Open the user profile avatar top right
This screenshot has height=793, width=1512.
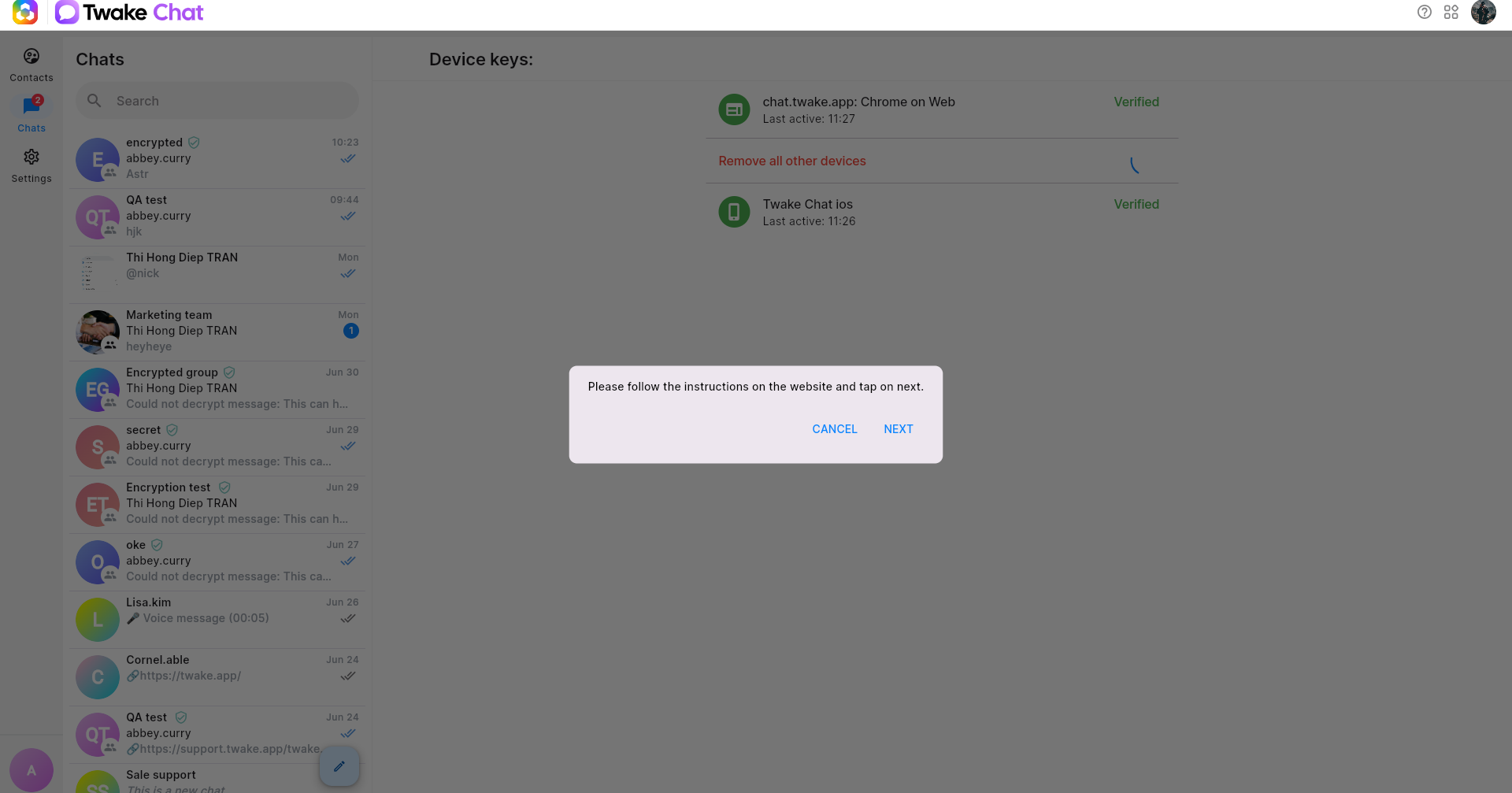pos(1484,12)
